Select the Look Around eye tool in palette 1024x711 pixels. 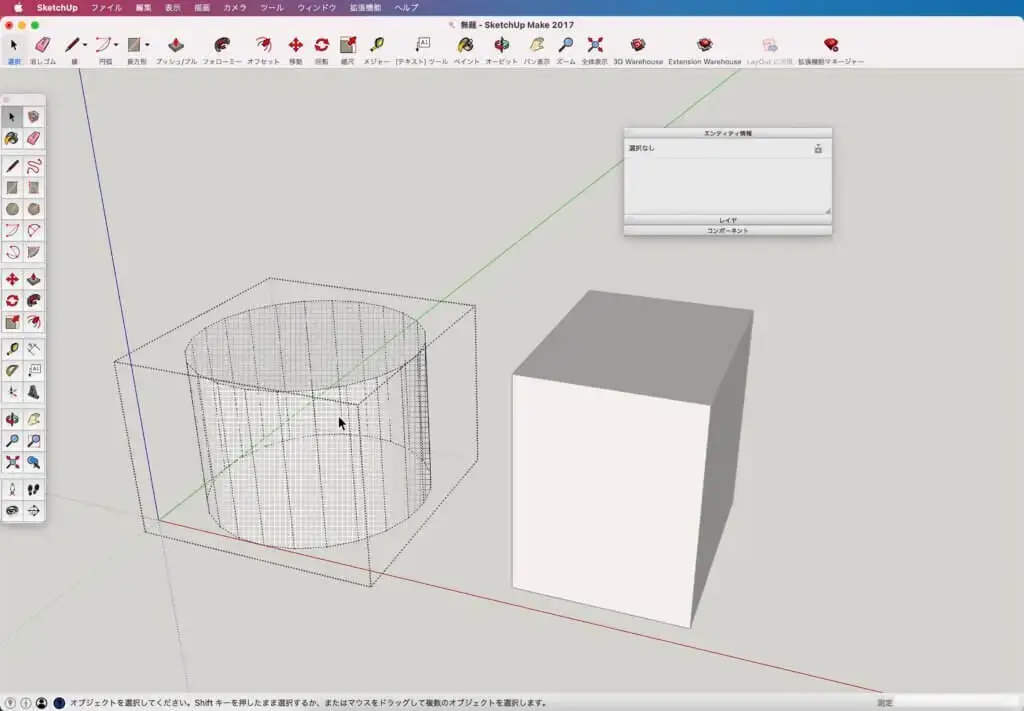click(12, 511)
